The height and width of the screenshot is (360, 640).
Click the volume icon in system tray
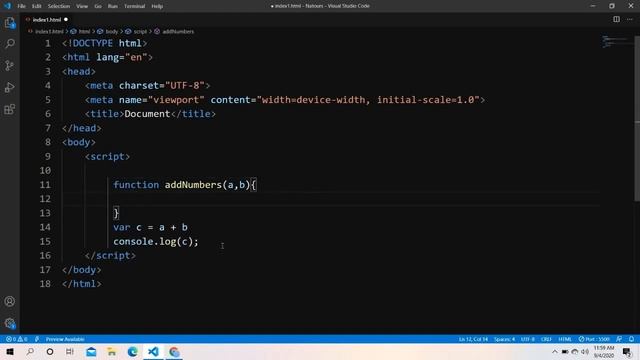pos(585,352)
